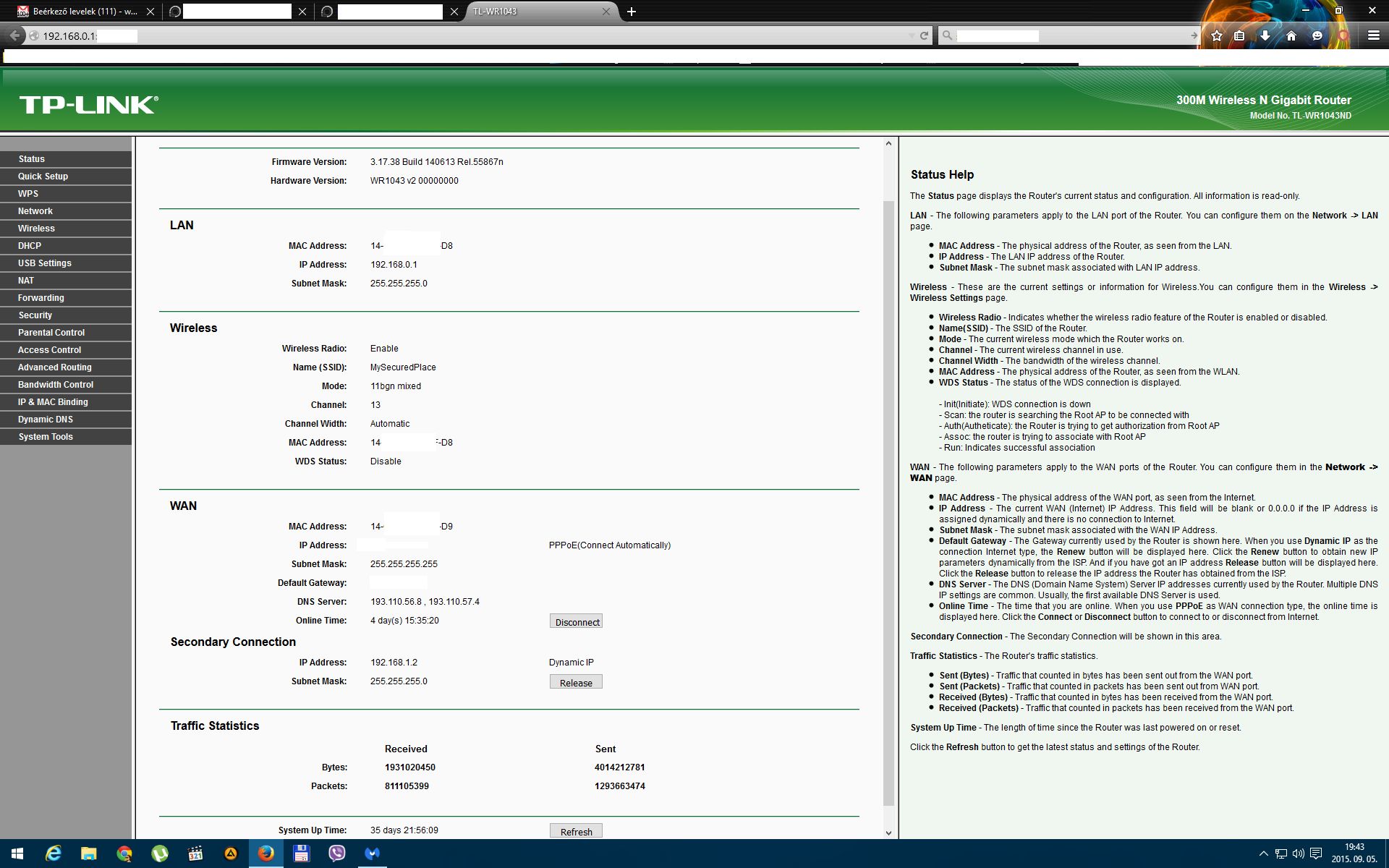
Task: Expand the URL bar history dropdown
Action: [911, 35]
